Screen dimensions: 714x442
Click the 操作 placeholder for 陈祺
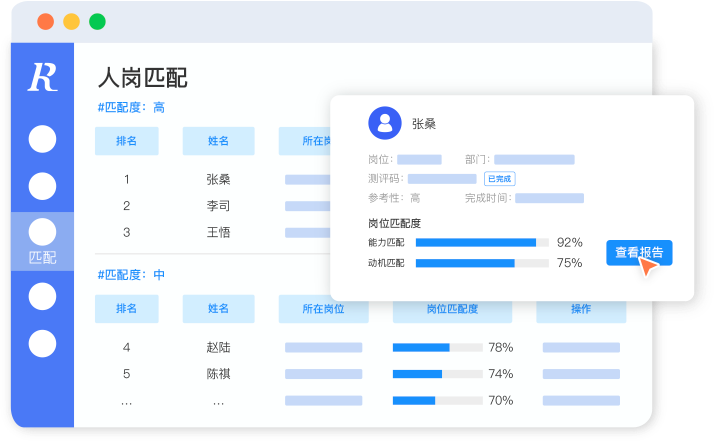[x=581, y=374]
